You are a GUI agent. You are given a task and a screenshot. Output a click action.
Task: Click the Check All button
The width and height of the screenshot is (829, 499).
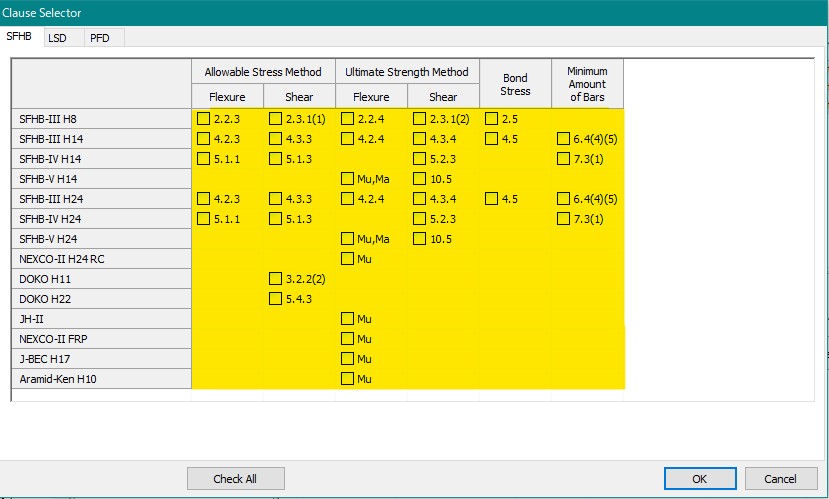point(236,478)
